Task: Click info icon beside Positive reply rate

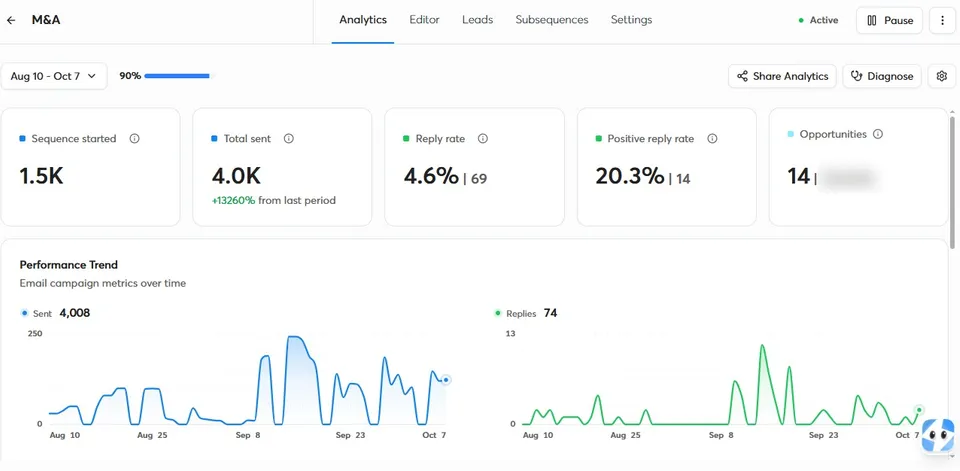Action: [x=712, y=138]
